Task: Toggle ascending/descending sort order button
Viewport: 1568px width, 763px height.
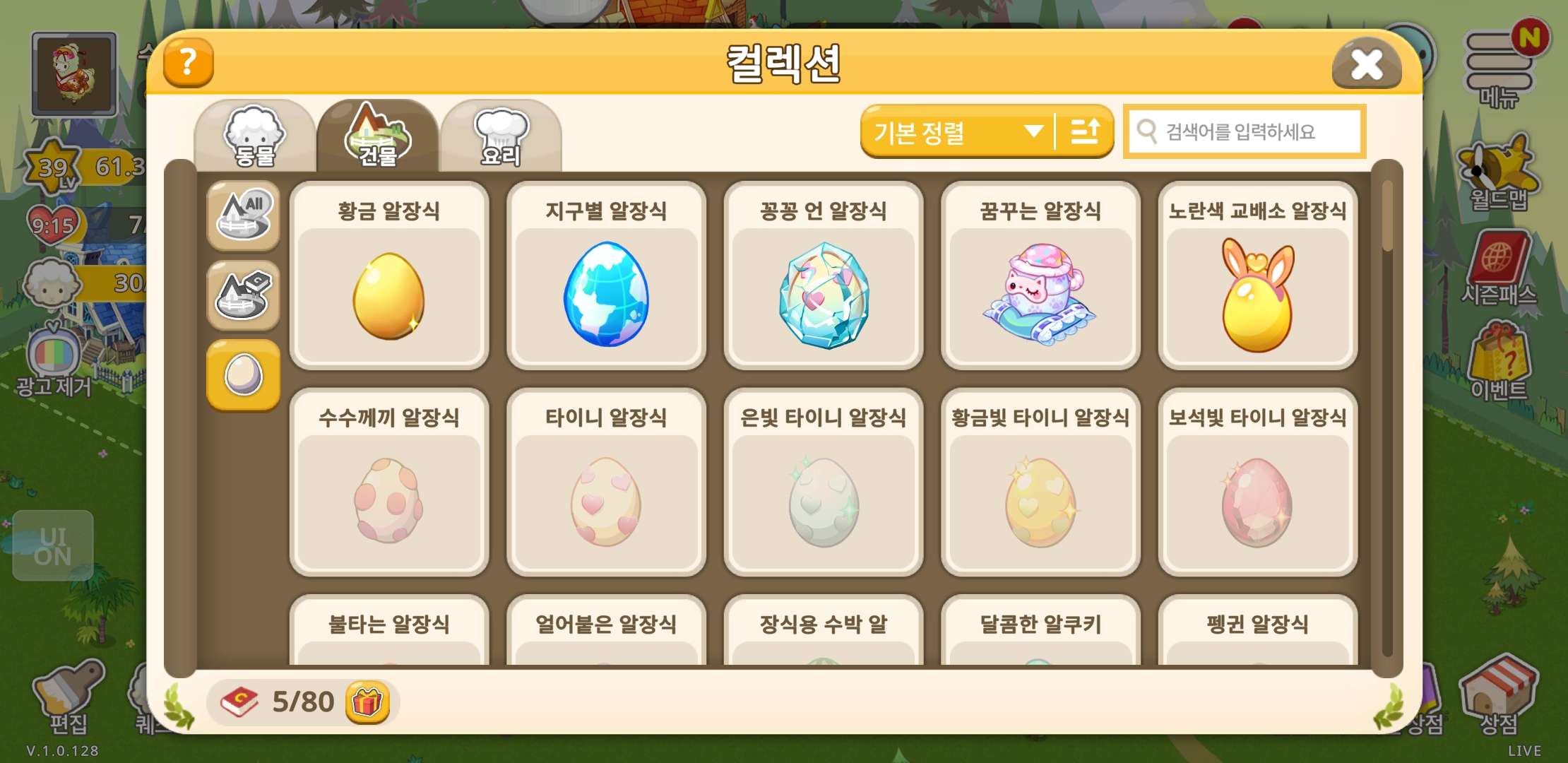Action: click(1085, 131)
